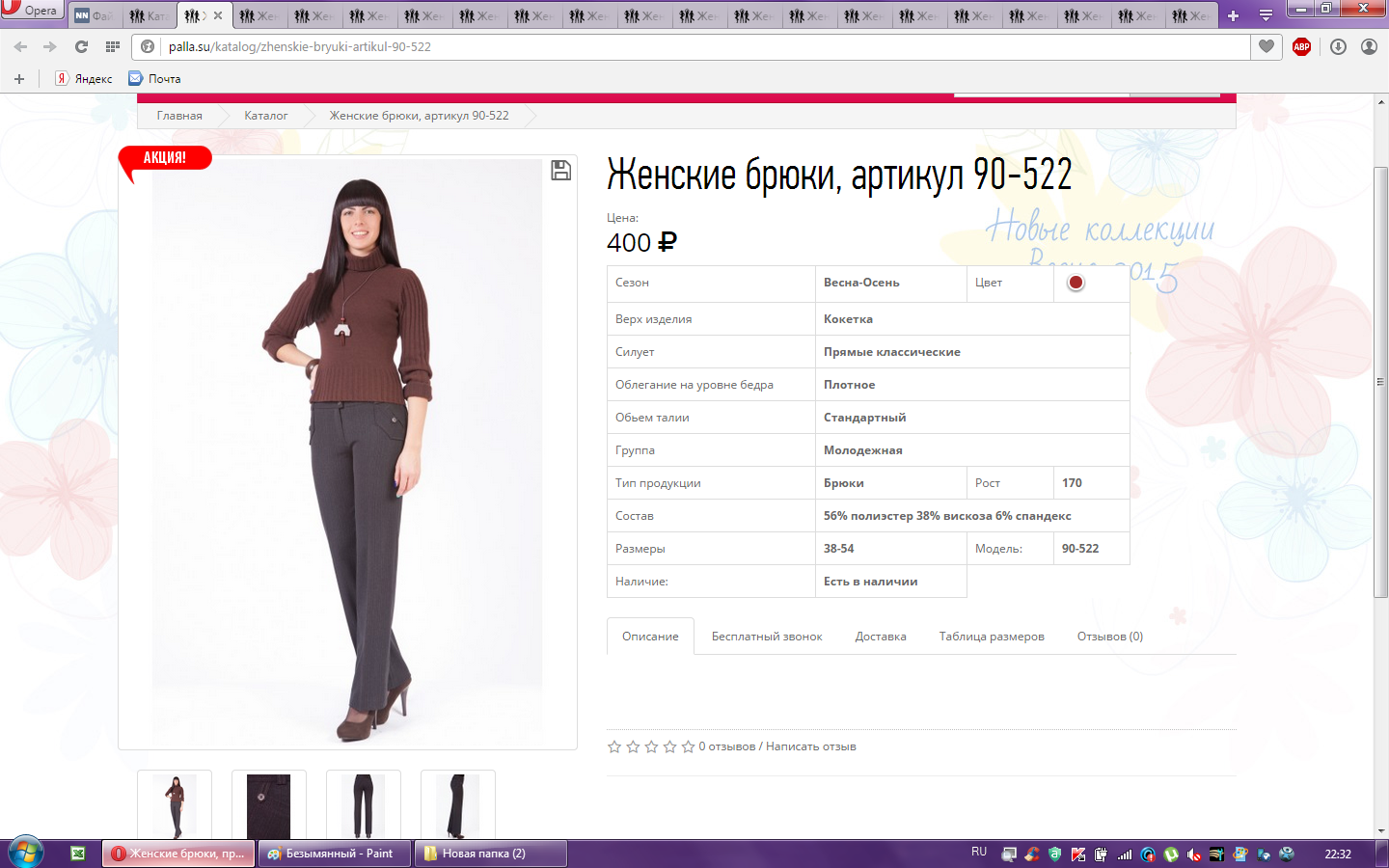Click the first rating star
1389x868 pixels.
(x=614, y=746)
